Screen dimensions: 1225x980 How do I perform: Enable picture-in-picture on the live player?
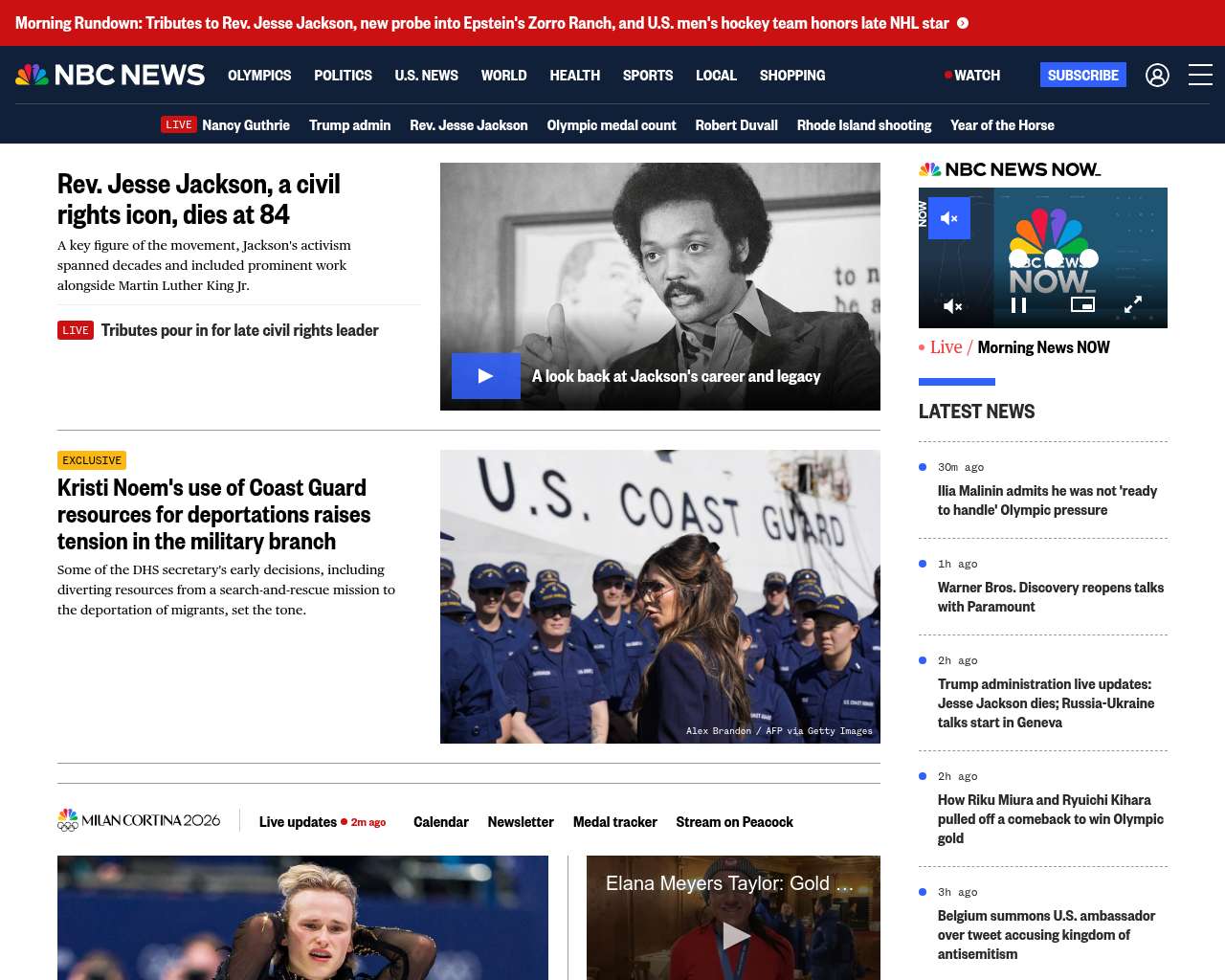1082,304
